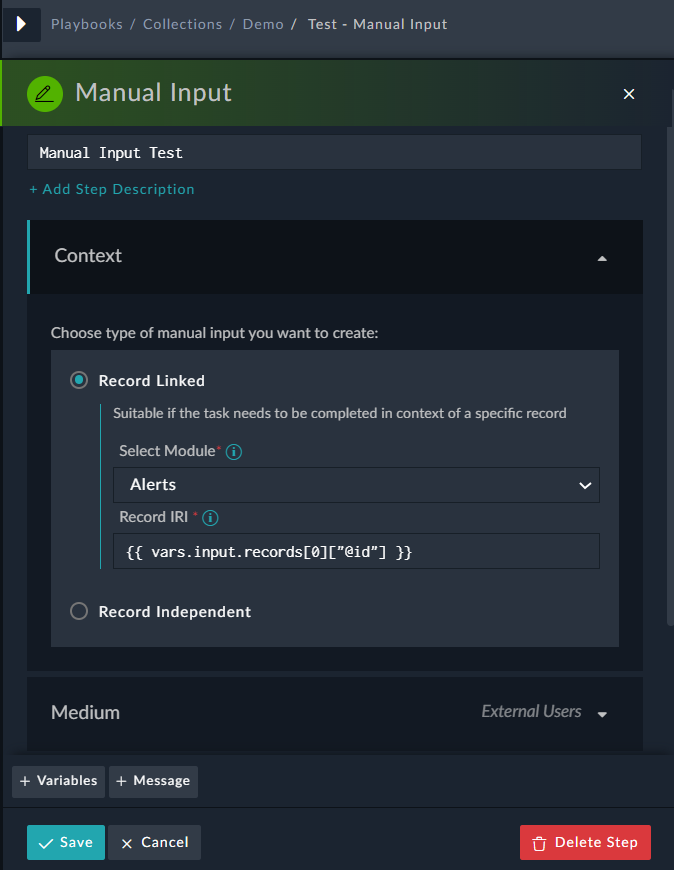This screenshot has height=870, width=674.
Task: Click the info icon beside Select Module
Action: [233, 451]
